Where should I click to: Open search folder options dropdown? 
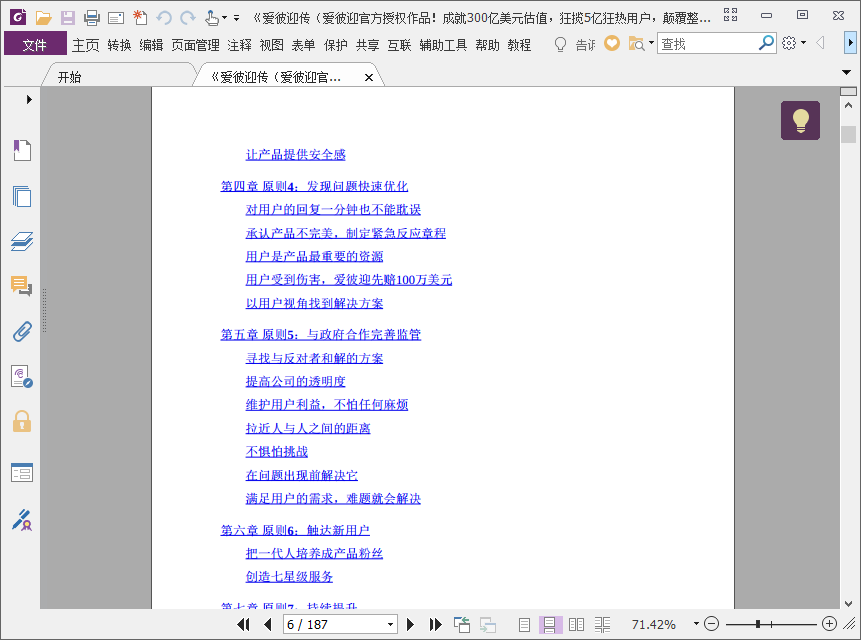[651, 43]
